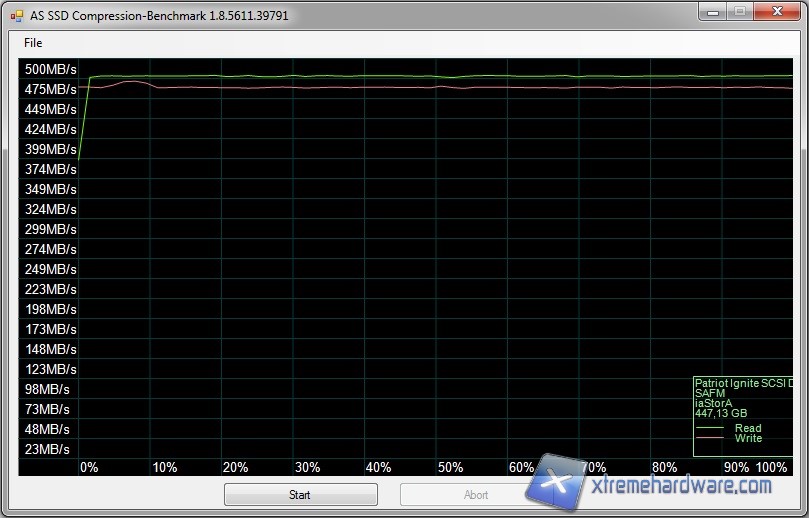Click the 50% mark on horizontal axis
809x518 pixels.
[x=450, y=467]
